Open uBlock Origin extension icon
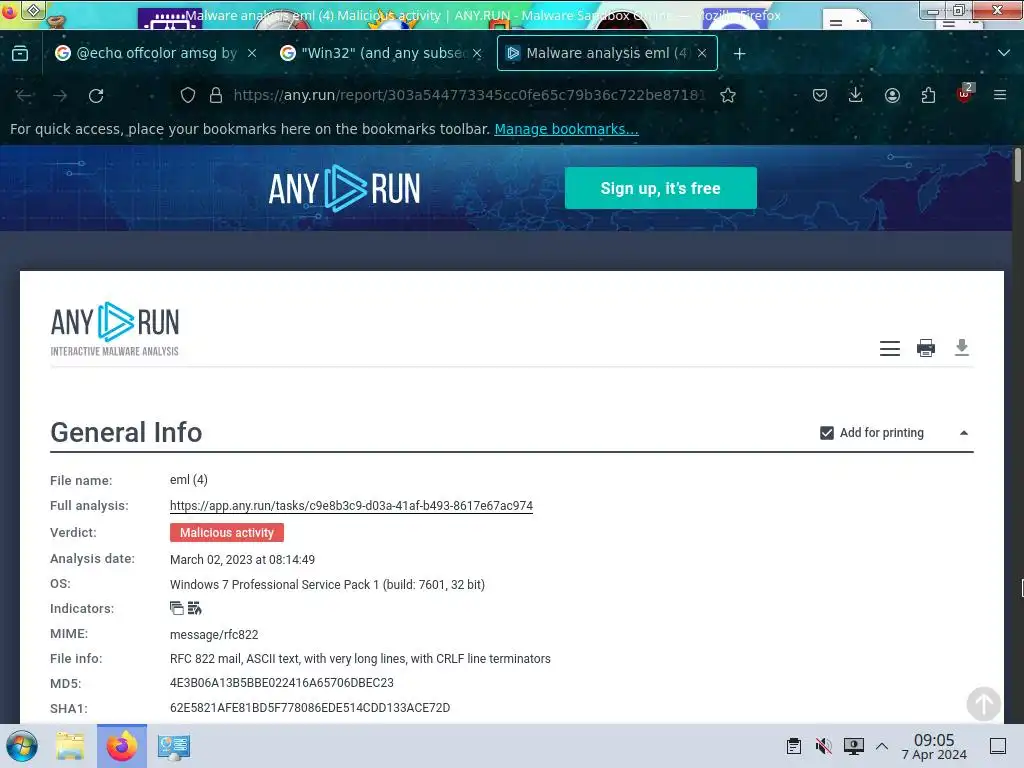This screenshot has width=1024, height=768. coord(965,94)
